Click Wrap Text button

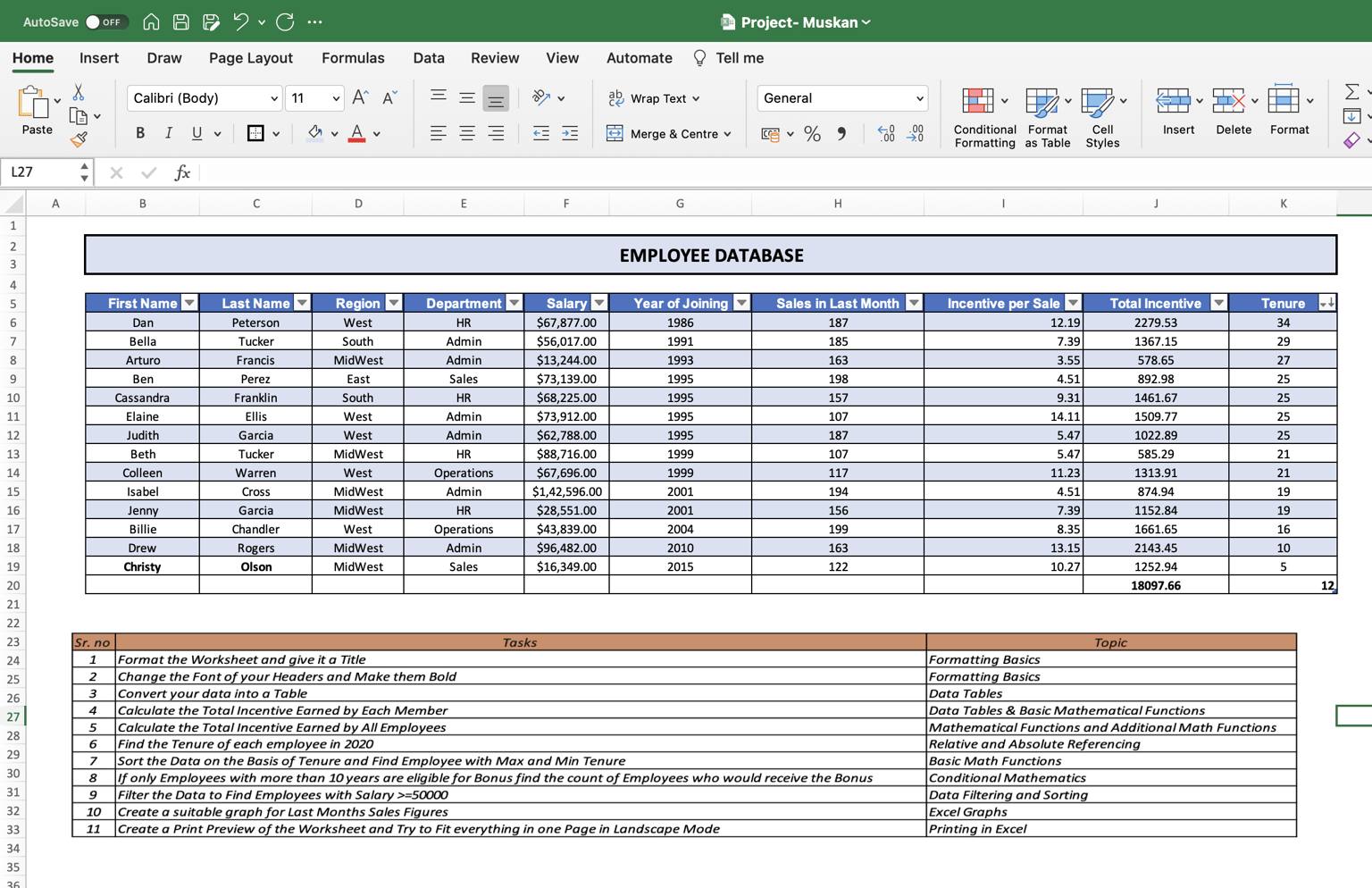point(653,98)
